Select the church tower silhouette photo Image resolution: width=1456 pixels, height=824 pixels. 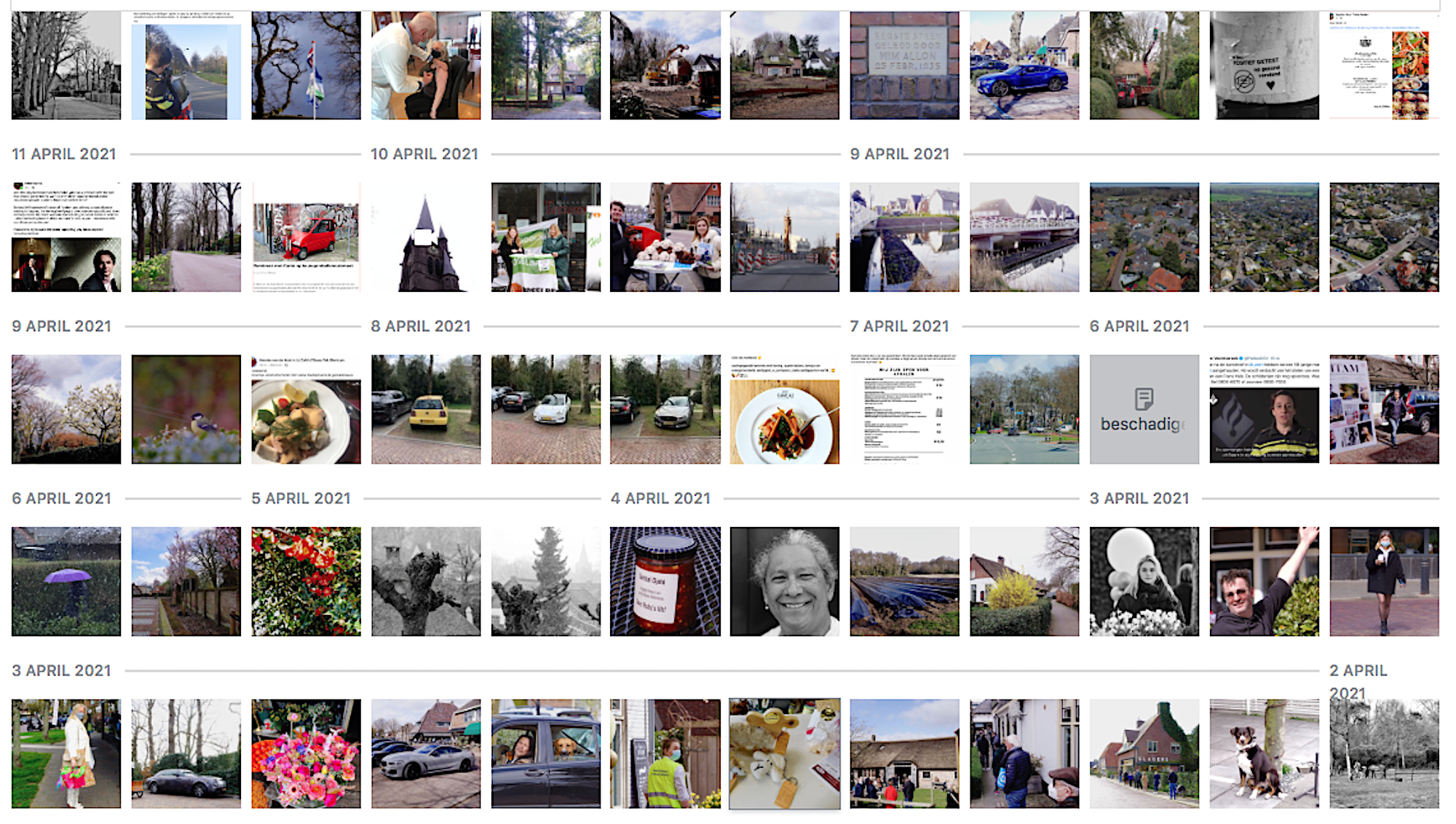click(x=426, y=237)
